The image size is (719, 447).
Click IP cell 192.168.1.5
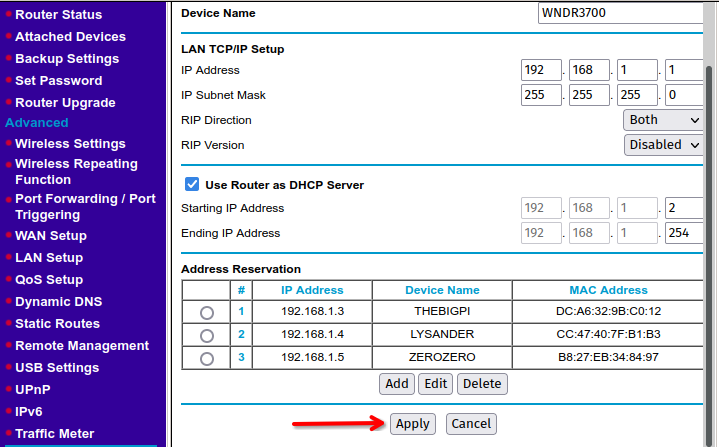coord(312,357)
